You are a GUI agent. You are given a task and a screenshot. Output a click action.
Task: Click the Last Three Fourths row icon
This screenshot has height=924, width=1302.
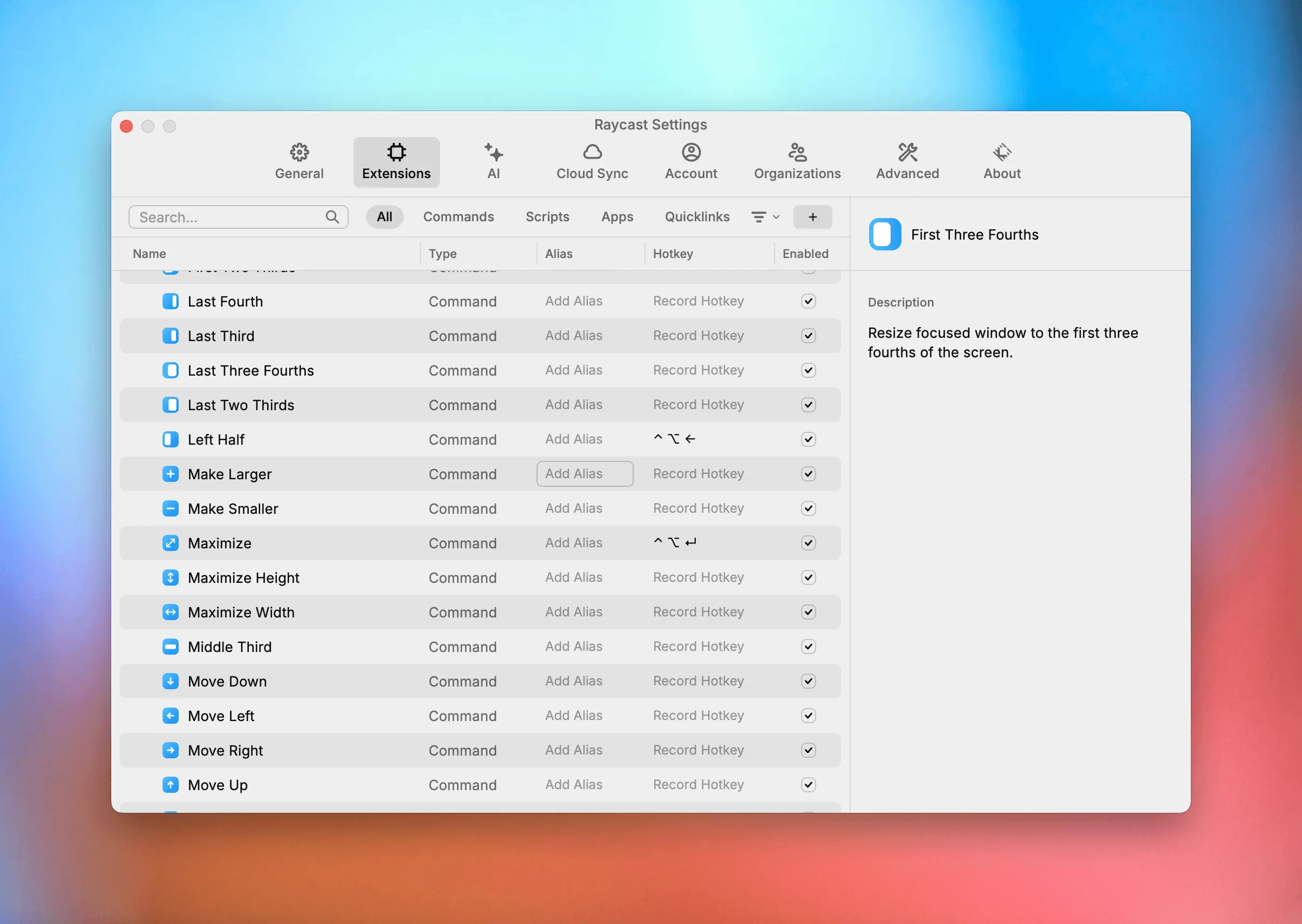click(170, 370)
